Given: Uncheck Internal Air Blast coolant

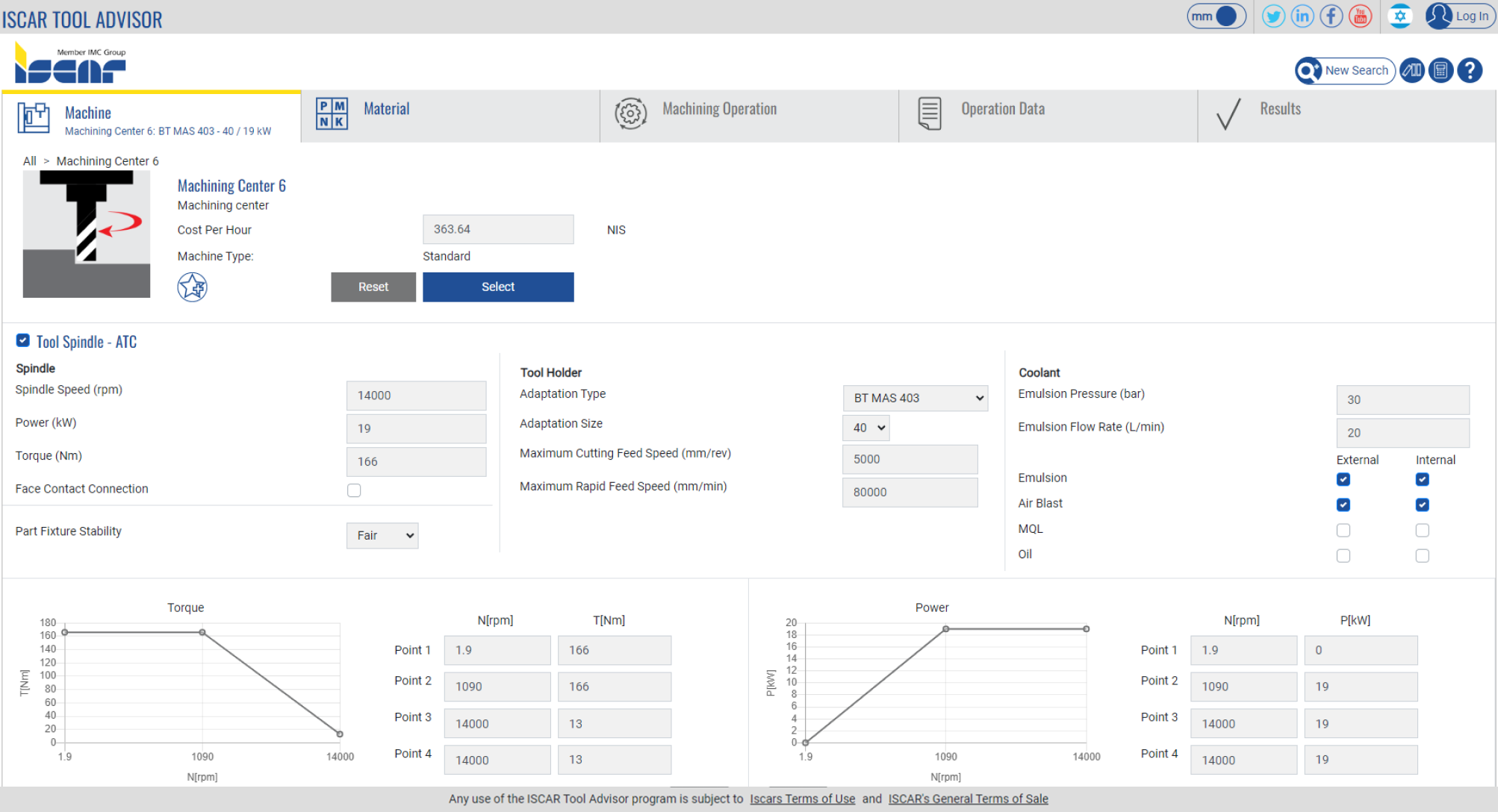Looking at the screenshot, I should (x=1423, y=505).
